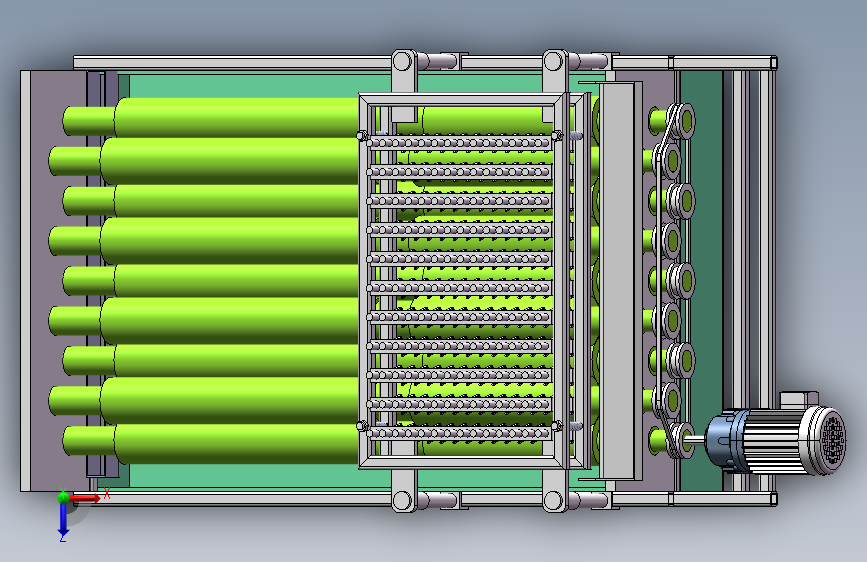This screenshot has width=867, height=562.
Task: Click the red X axis arrow of the triad
Action: click(86, 498)
